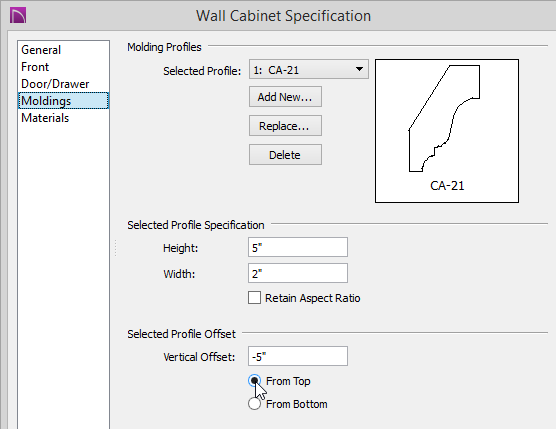Click the Chief Architect app icon in title bar
The image size is (556, 429).
(18, 16)
